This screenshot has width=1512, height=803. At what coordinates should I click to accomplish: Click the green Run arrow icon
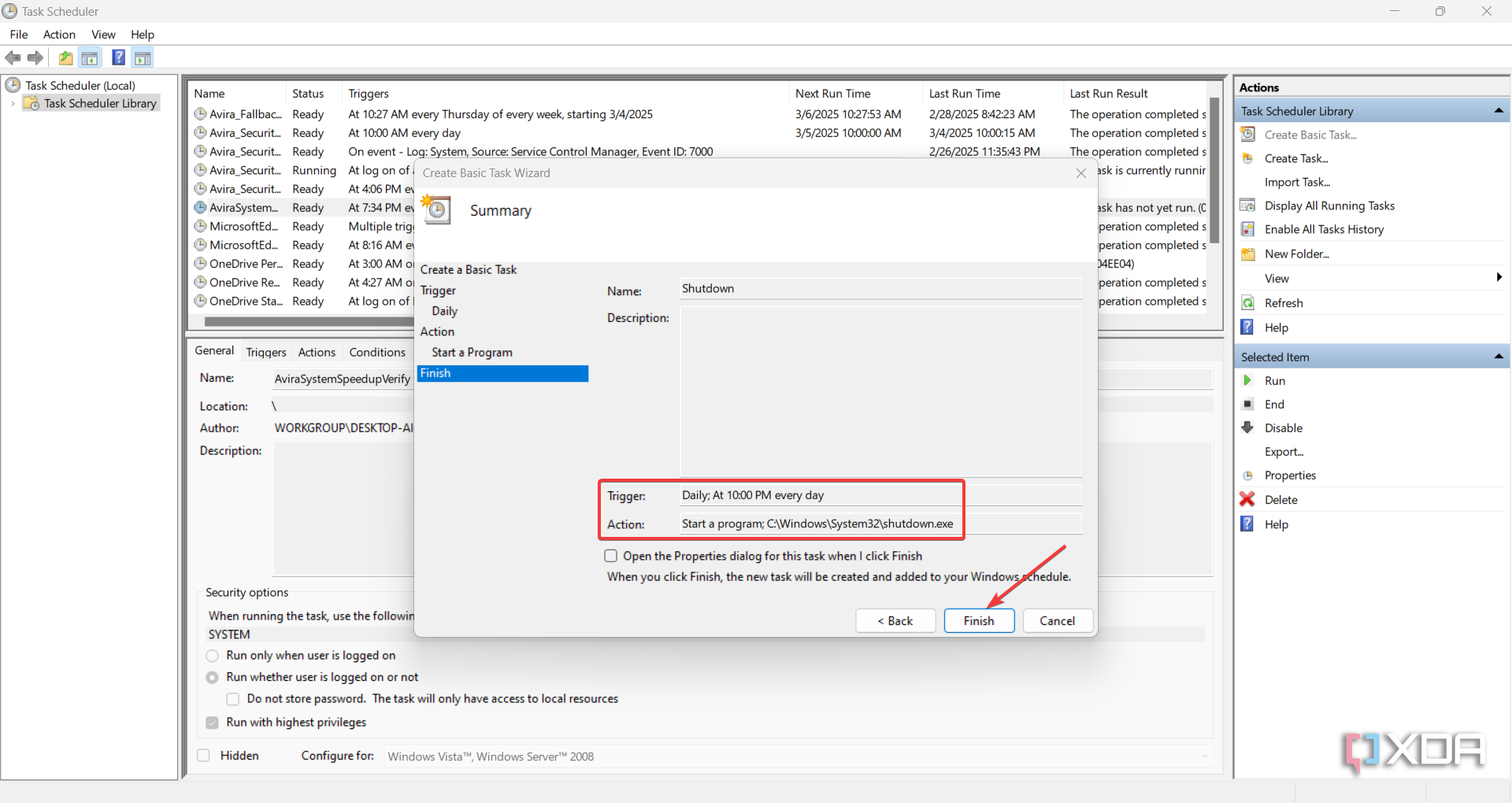(x=1248, y=380)
